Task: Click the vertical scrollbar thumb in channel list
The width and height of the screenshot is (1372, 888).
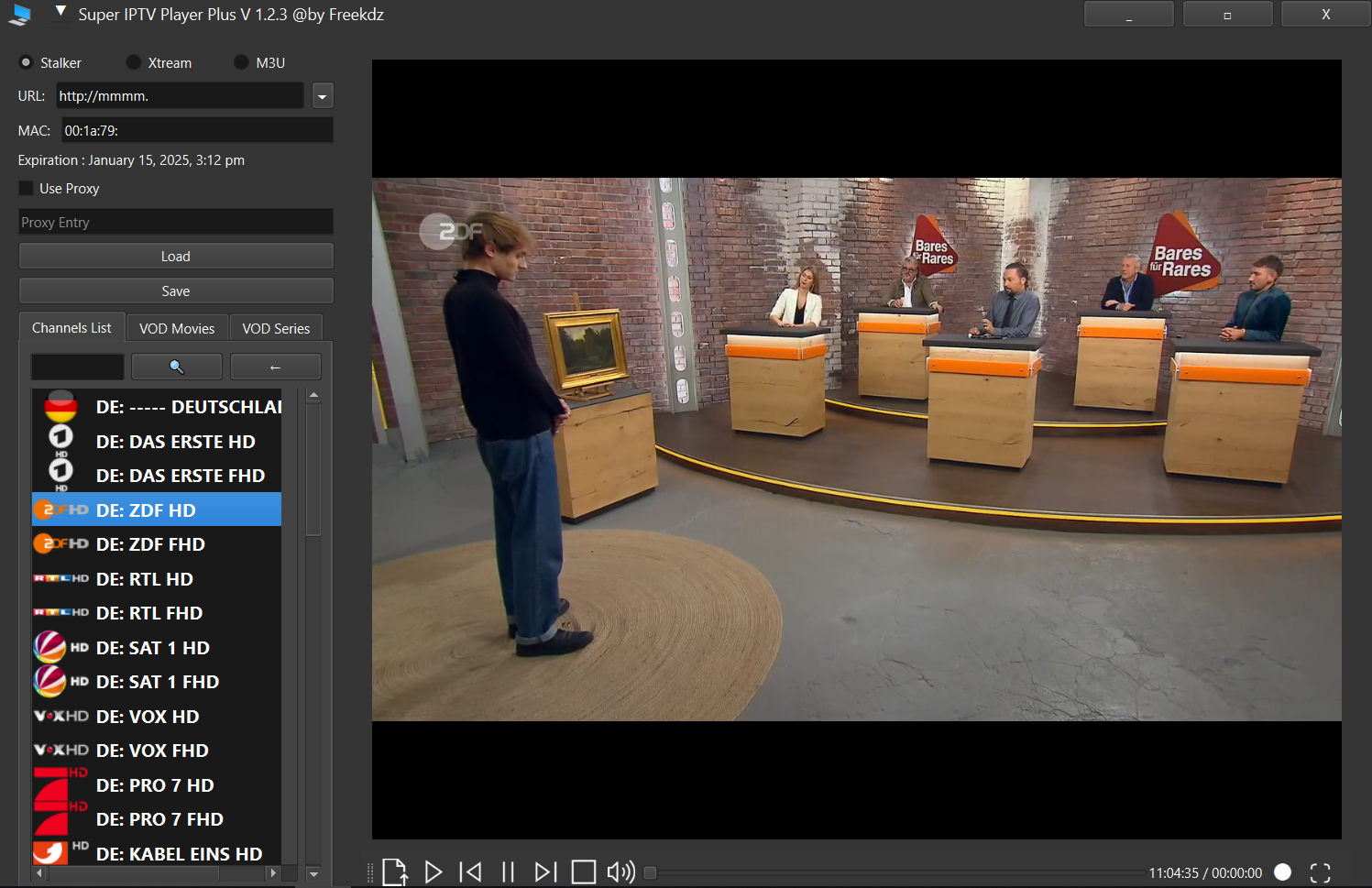Action: tap(313, 469)
